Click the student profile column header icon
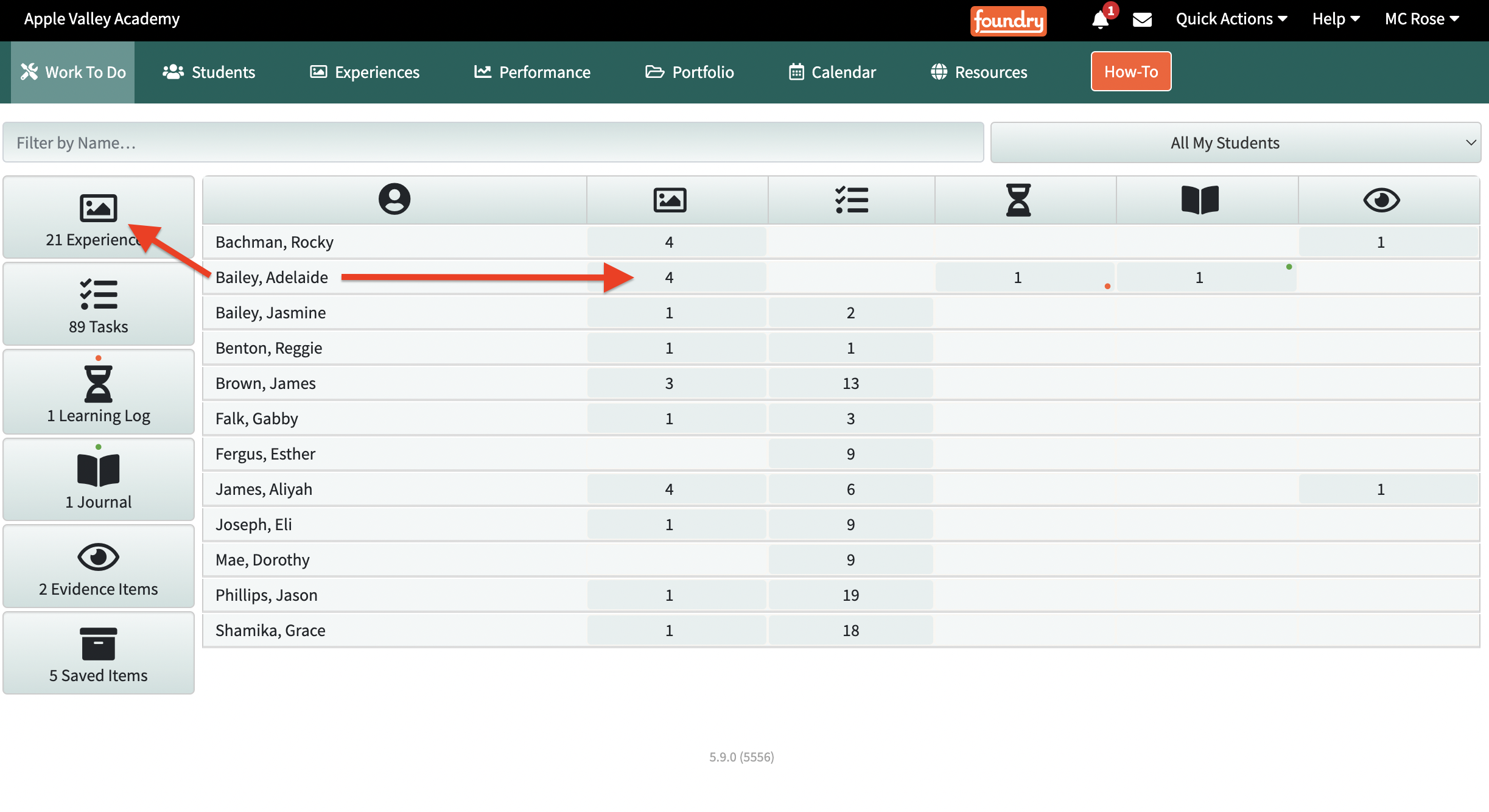The height and width of the screenshot is (812, 1489). [x=394, y=199]
